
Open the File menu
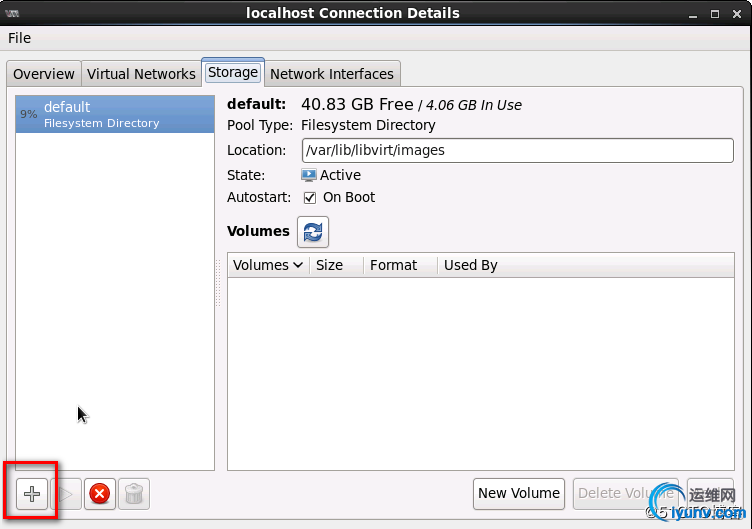[19, 38]
